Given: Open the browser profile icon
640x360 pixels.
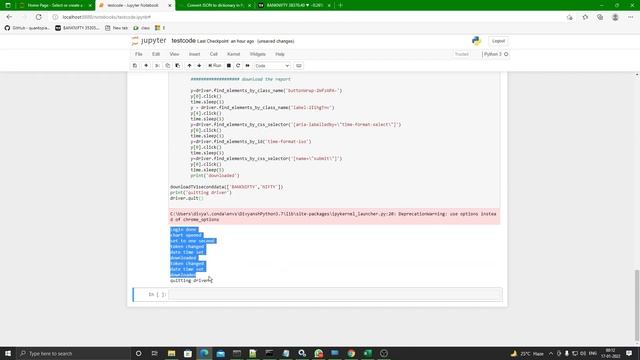Looking at the screenshot, I should point(615,17).
